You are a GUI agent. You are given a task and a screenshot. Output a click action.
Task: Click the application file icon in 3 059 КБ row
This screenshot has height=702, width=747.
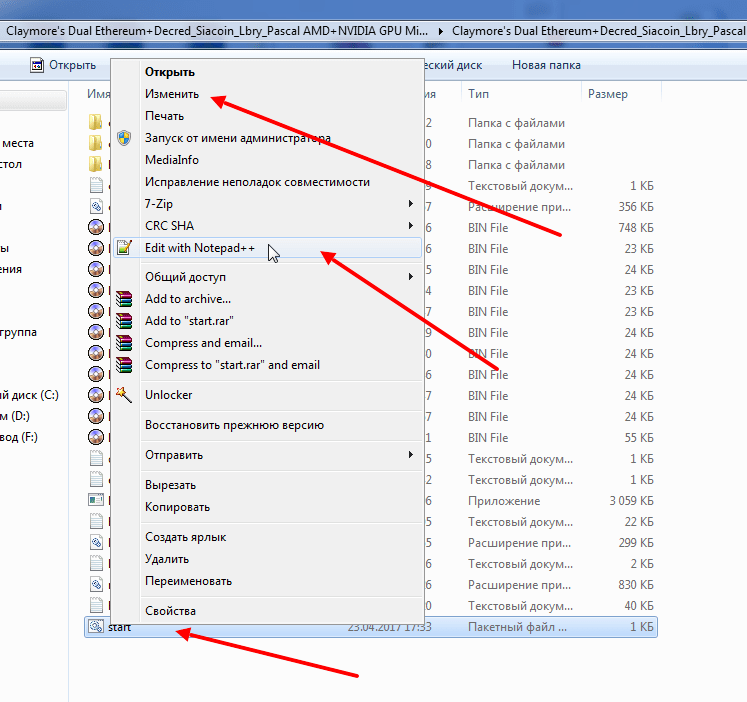(96, 500)
